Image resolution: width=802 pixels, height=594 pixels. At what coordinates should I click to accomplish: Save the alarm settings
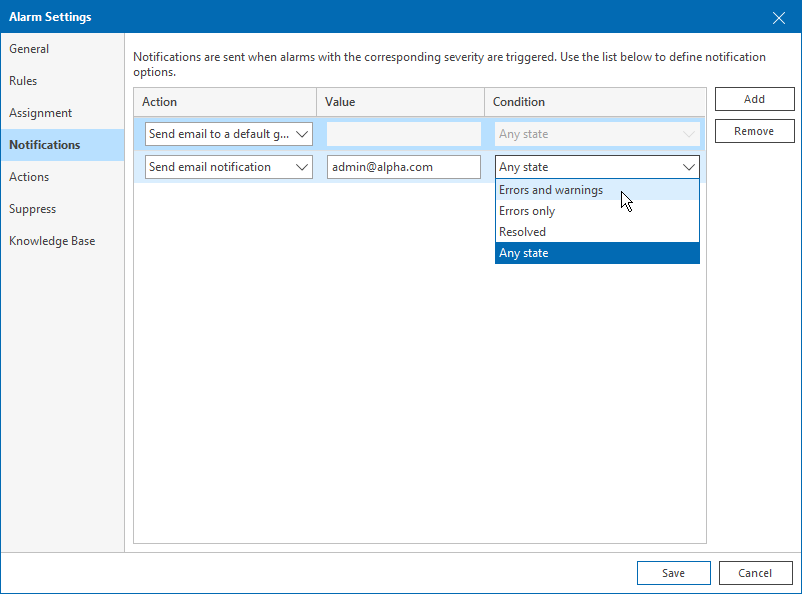click(x=673, y=573)
